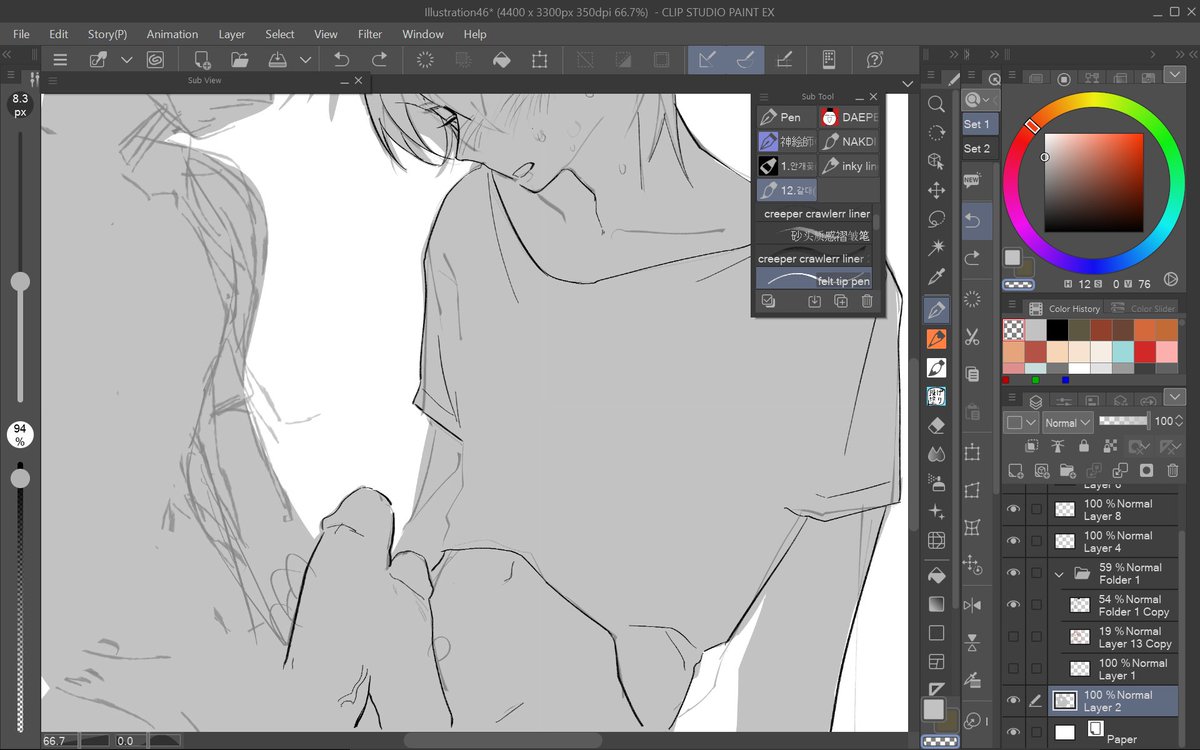Toggle the eye icon on Layer 13 Copy
The image size is (1200, 750).
[1013, 637]
